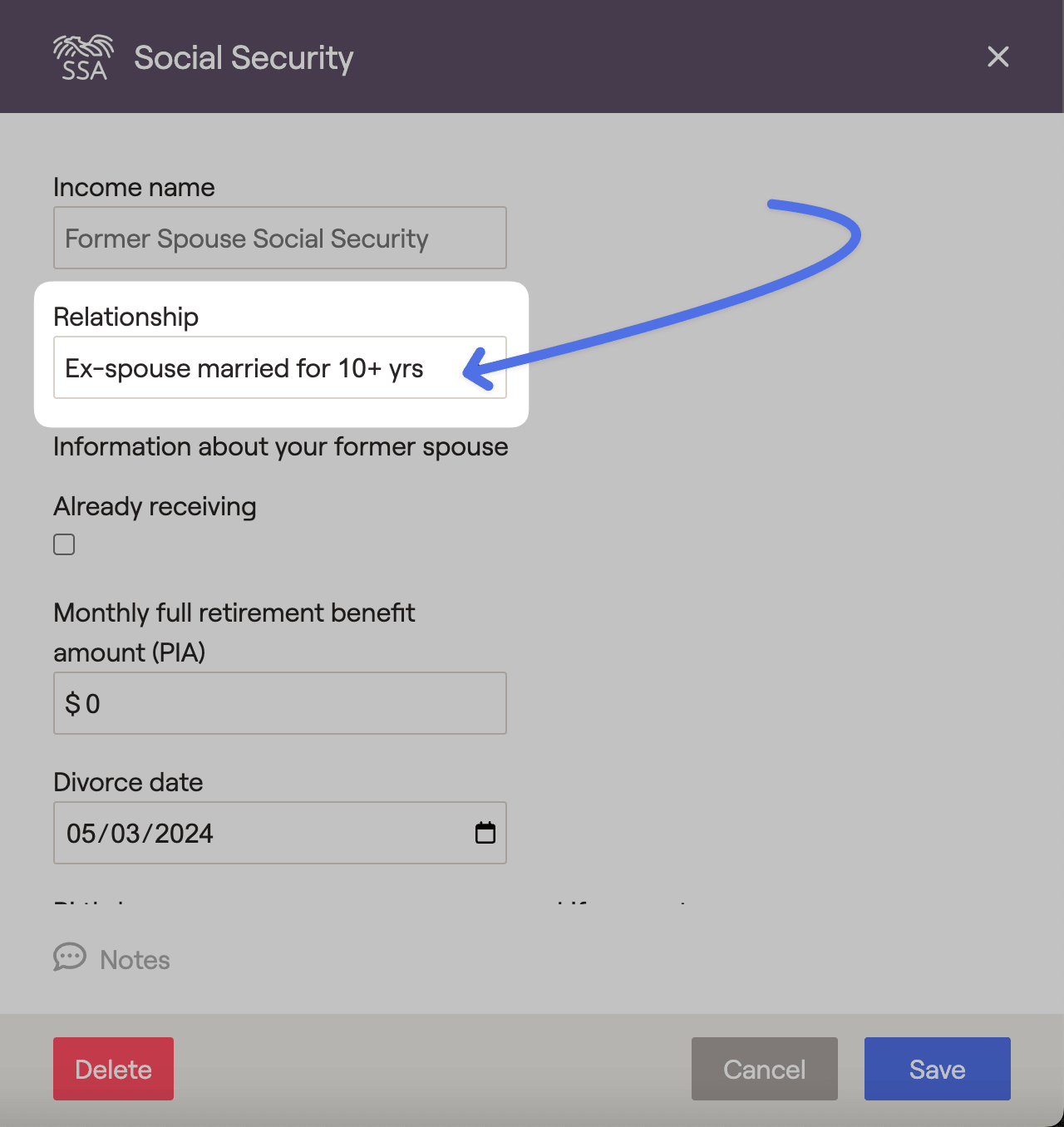Click the "Relationship" field label

point(126,317)
